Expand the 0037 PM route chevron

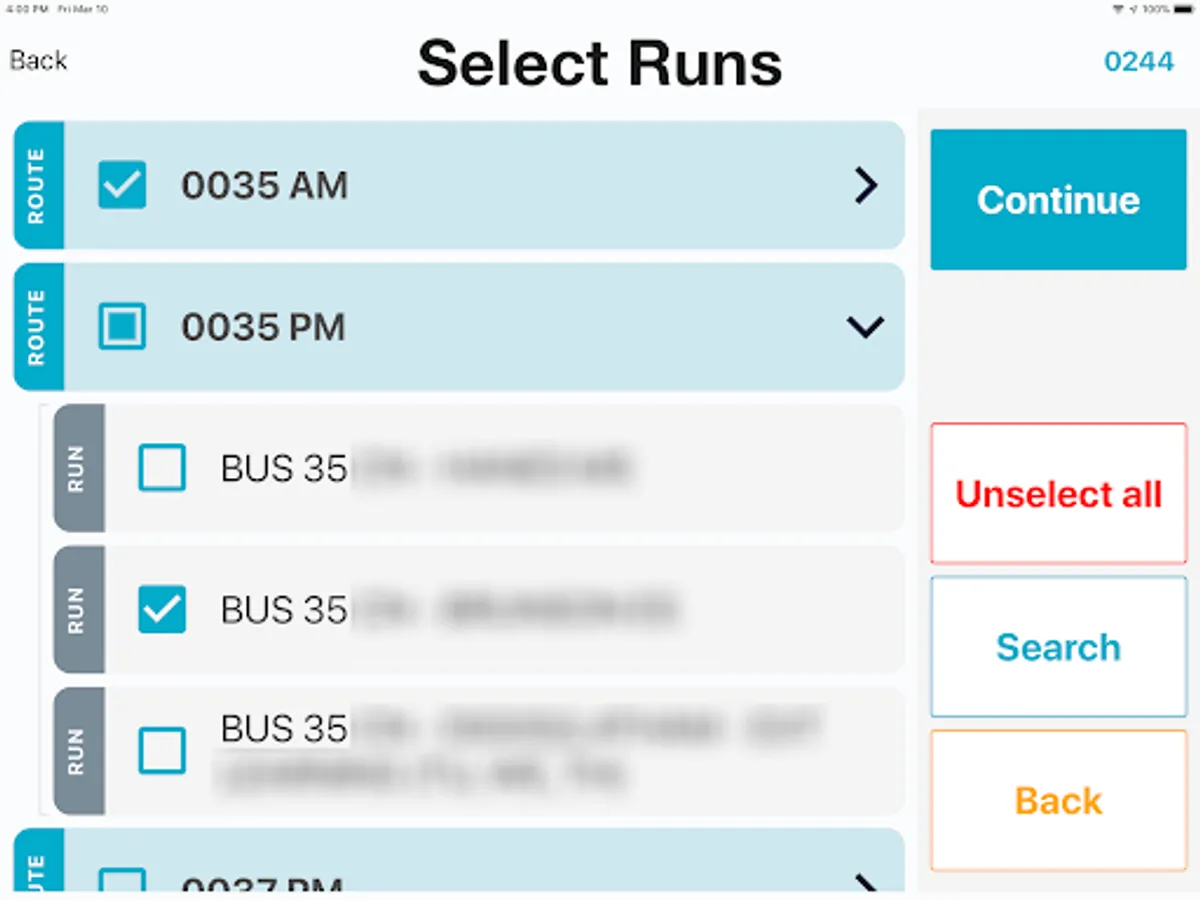click(866, 881)
